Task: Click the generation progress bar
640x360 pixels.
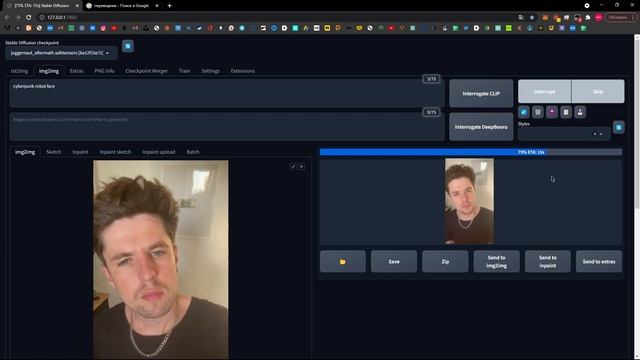Action: pos(471,152)
